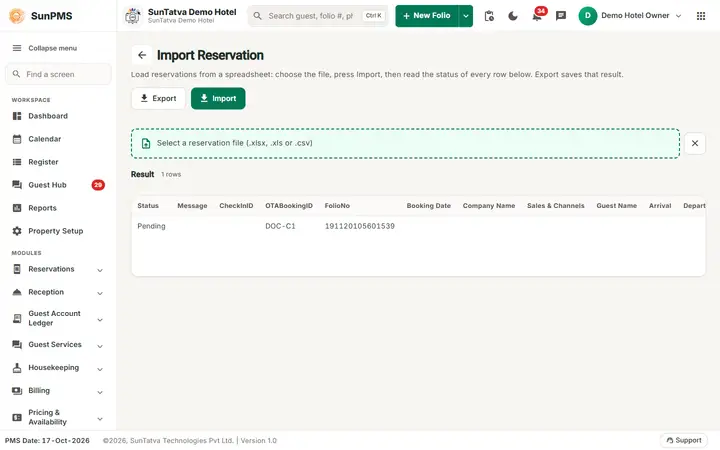
Task: Click the Export button
Action: (158, 98)
